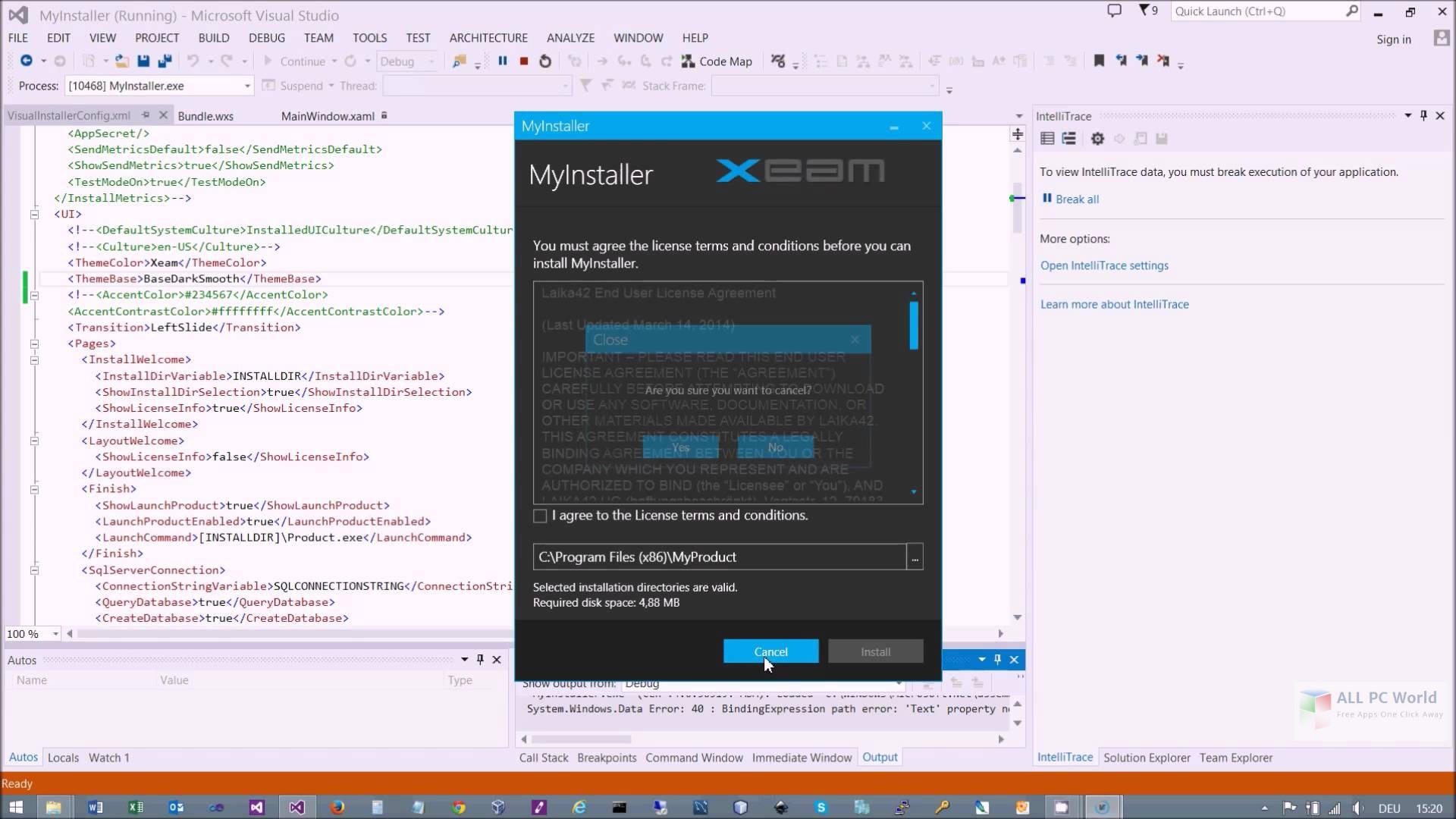
Task: Click Learn more about IntelliTrace link
Action: pyautogui.click(x=1114, y=304)
